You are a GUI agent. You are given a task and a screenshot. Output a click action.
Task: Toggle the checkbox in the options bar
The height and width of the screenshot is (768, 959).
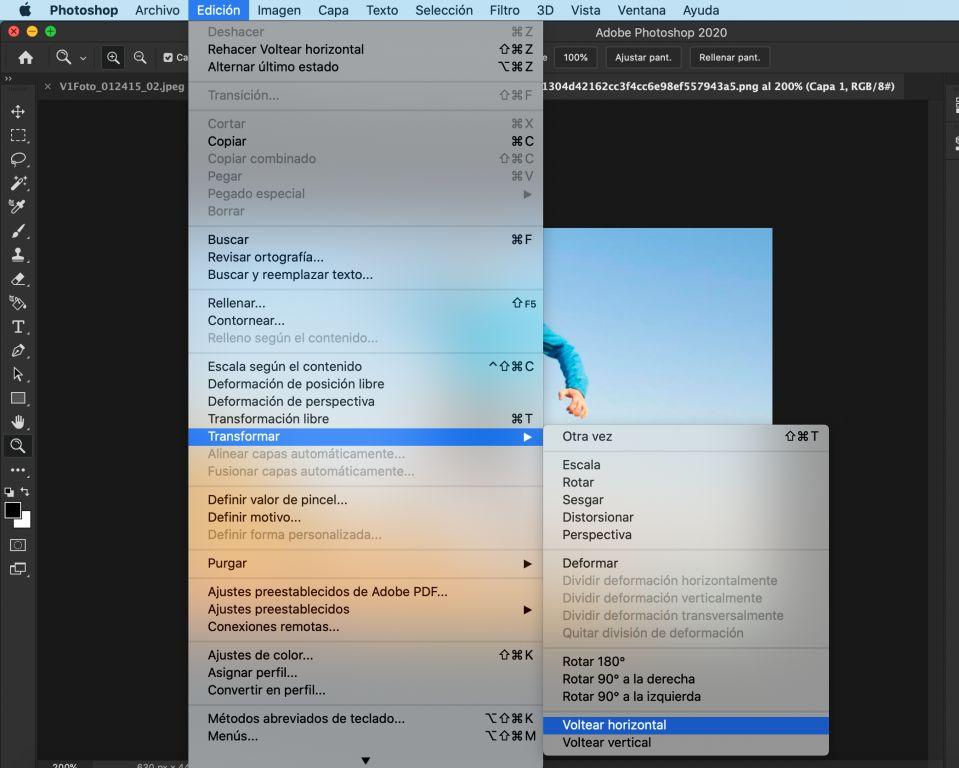click(x=168, y=57)
